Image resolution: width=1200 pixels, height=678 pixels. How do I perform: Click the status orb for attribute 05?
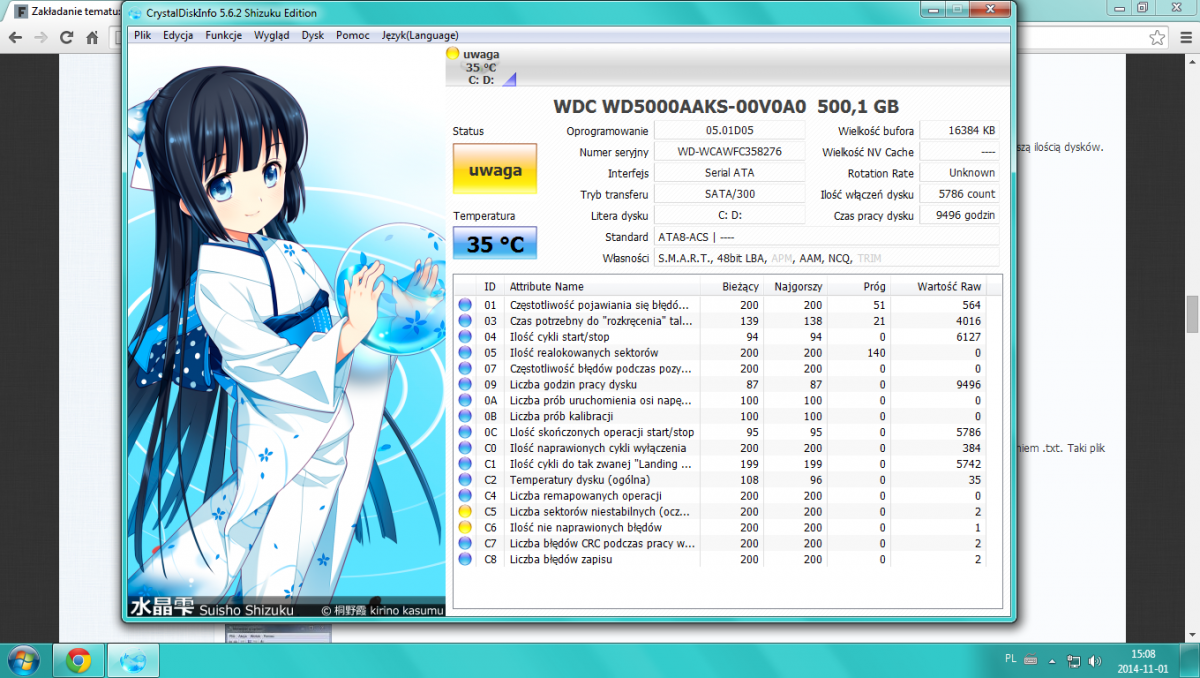tap(465, 352)
